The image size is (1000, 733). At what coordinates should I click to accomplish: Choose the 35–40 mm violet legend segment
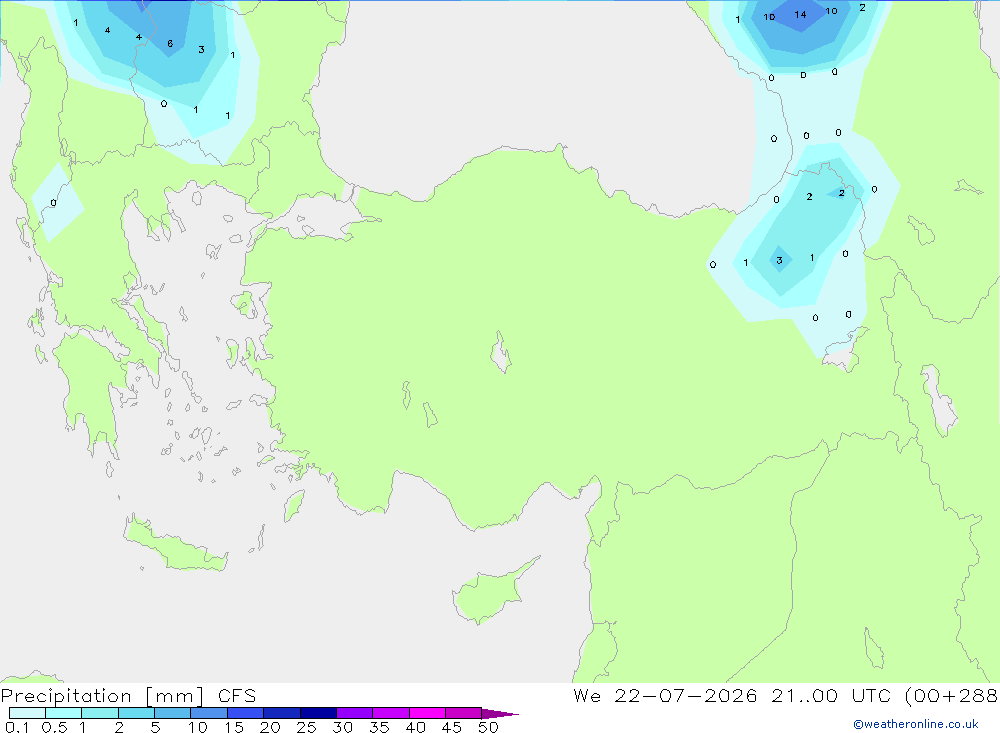click(391, 713)
